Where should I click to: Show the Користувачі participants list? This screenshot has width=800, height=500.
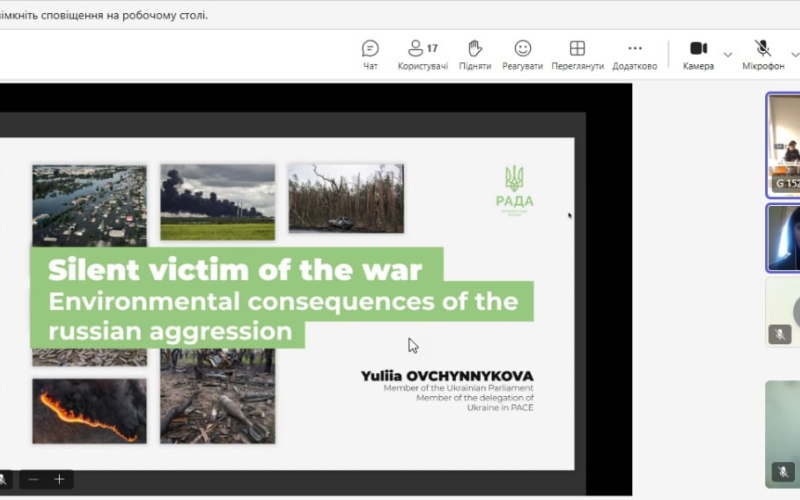(422, 55)
